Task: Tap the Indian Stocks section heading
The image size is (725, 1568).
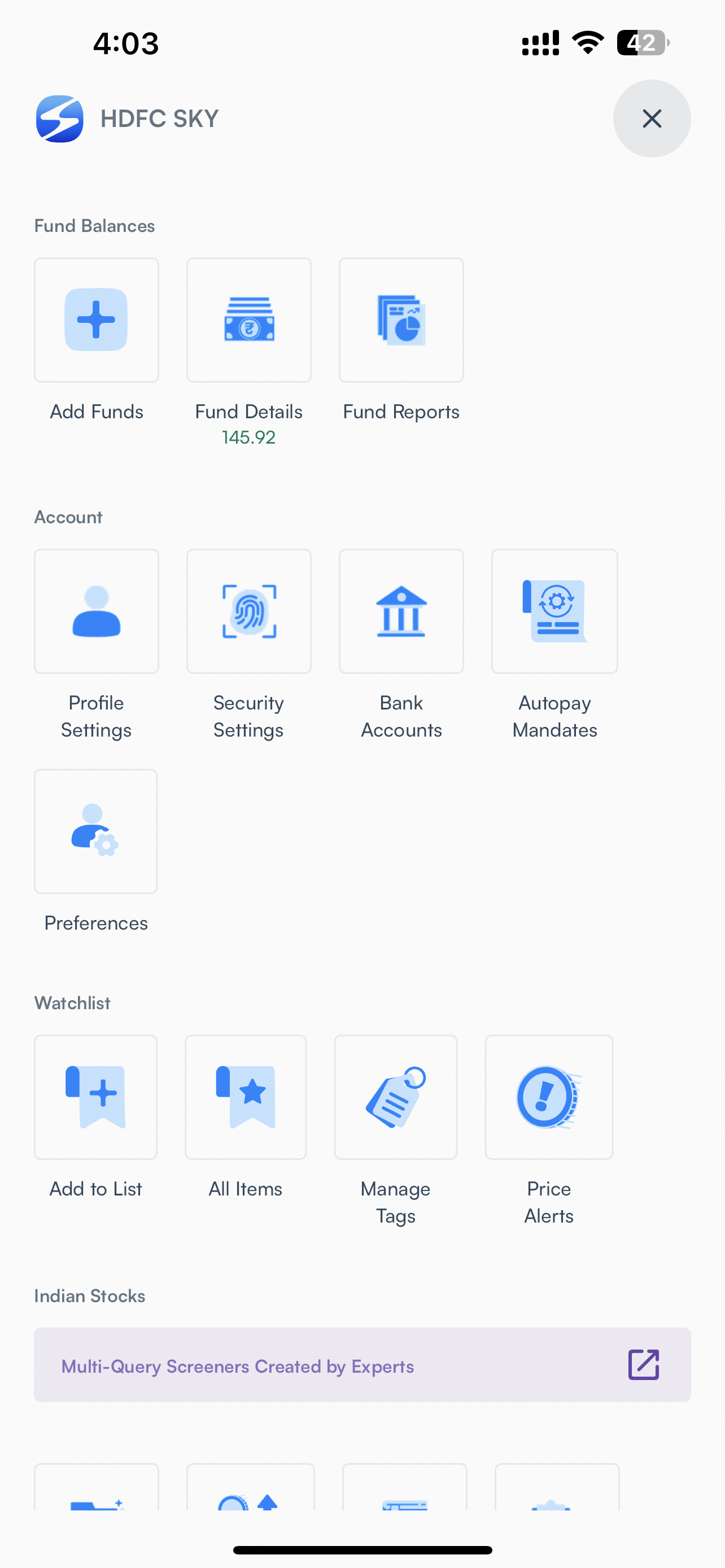Action: 89,1296
